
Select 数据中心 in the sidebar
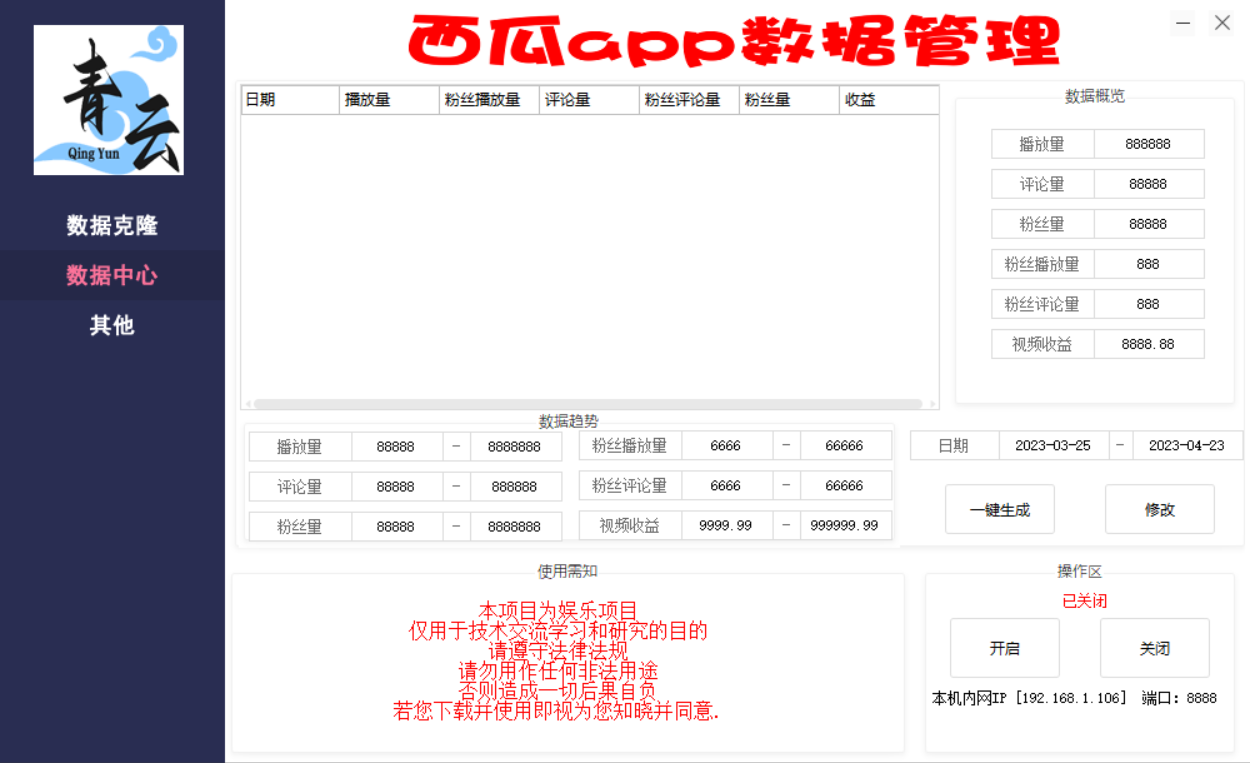(x=112, y=275)
